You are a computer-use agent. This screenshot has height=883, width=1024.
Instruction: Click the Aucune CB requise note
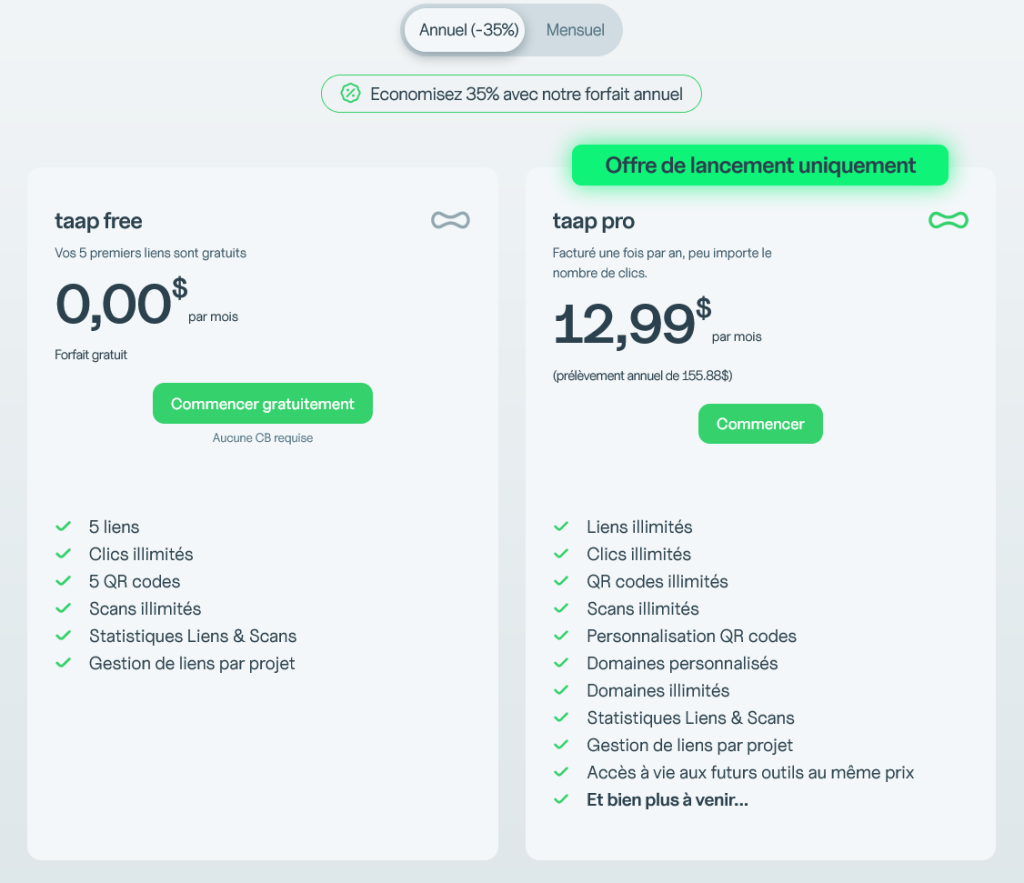coord(262,437)
